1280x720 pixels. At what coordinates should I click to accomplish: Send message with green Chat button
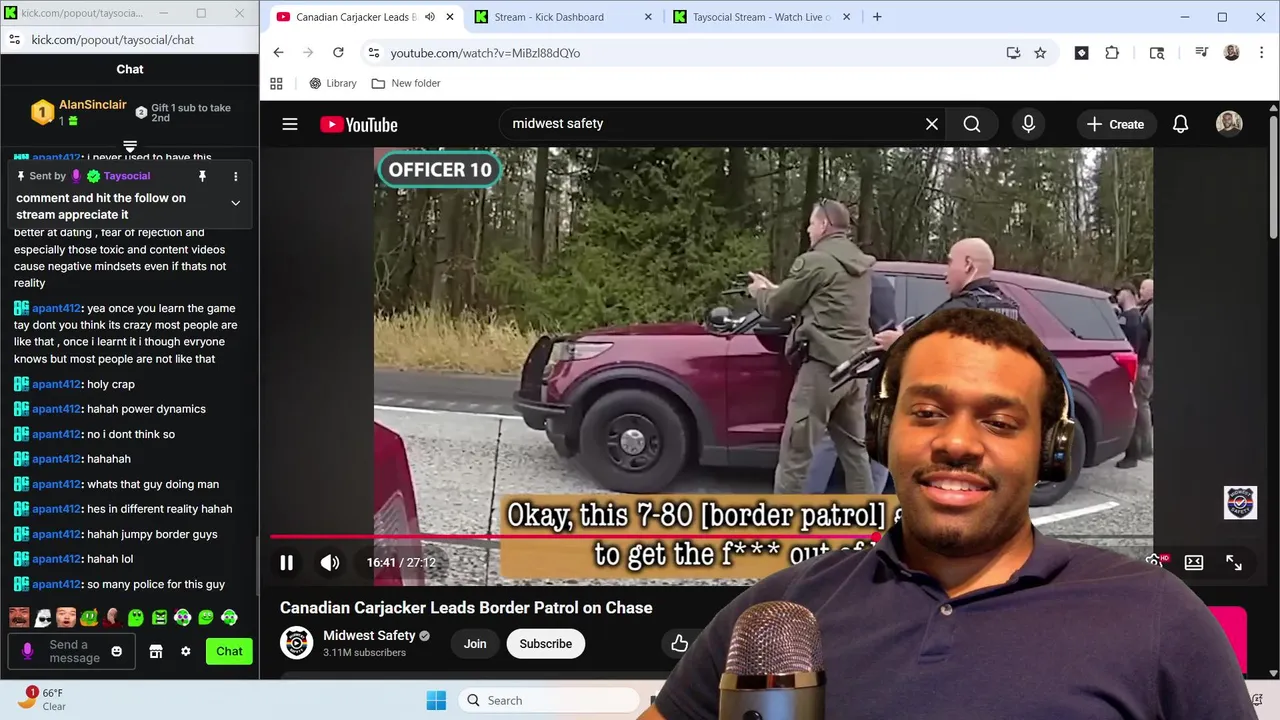pos(229,651)
